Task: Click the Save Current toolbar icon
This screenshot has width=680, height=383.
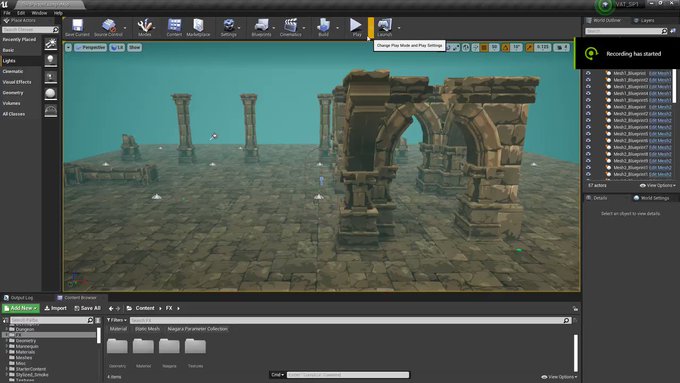Action: click(x=77, y=26)
